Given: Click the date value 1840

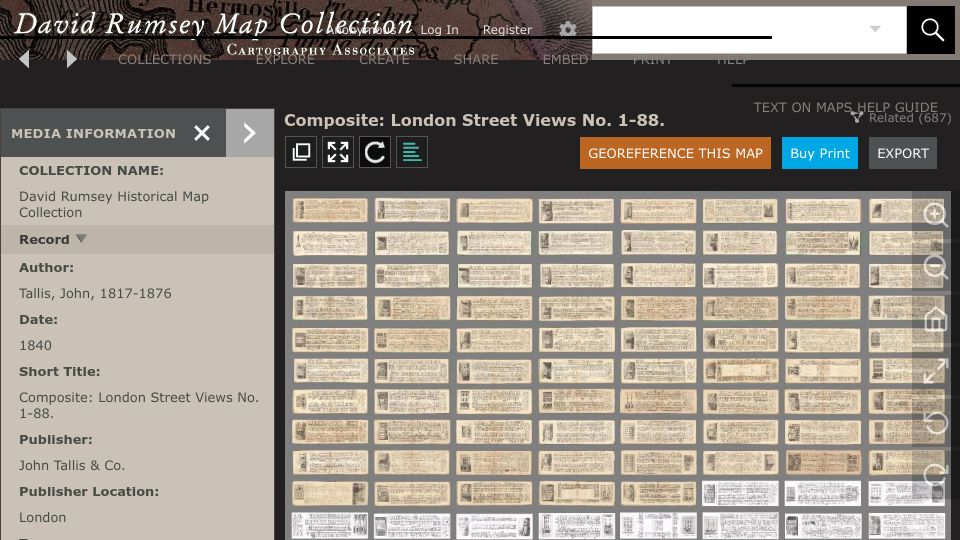Looking at the screenshot, I should 35,345.
